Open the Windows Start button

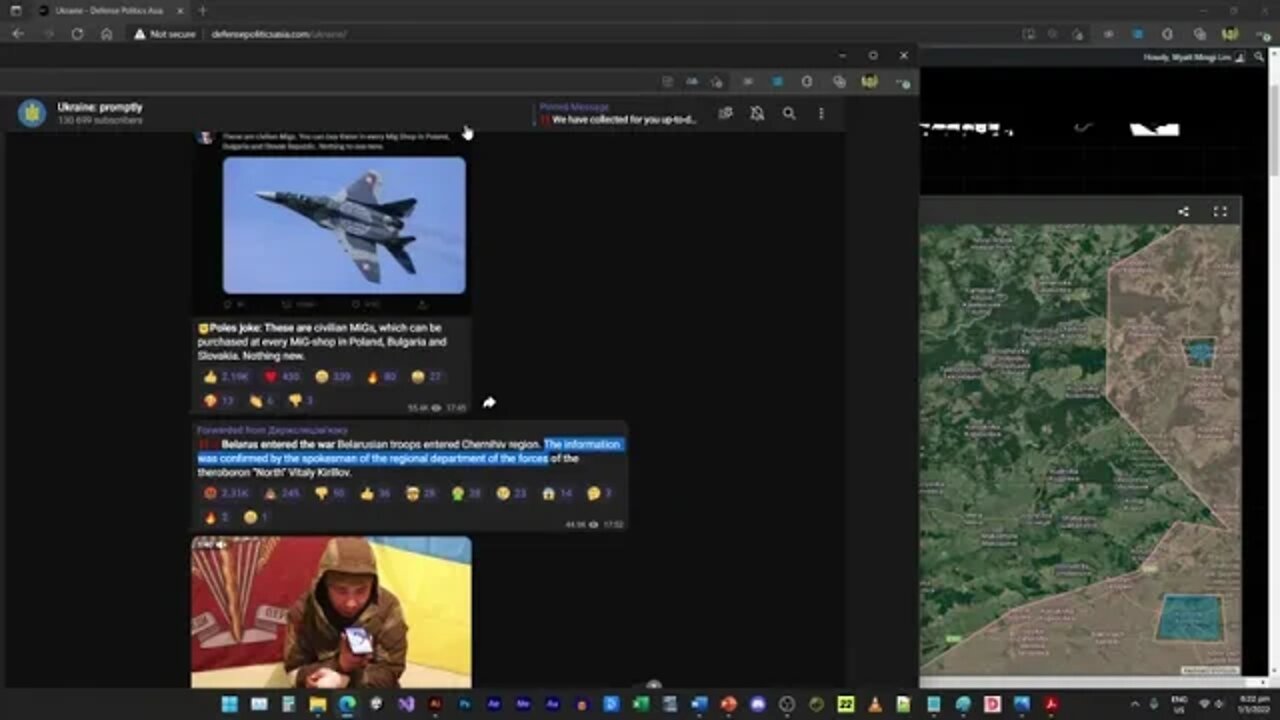point(229,704)
